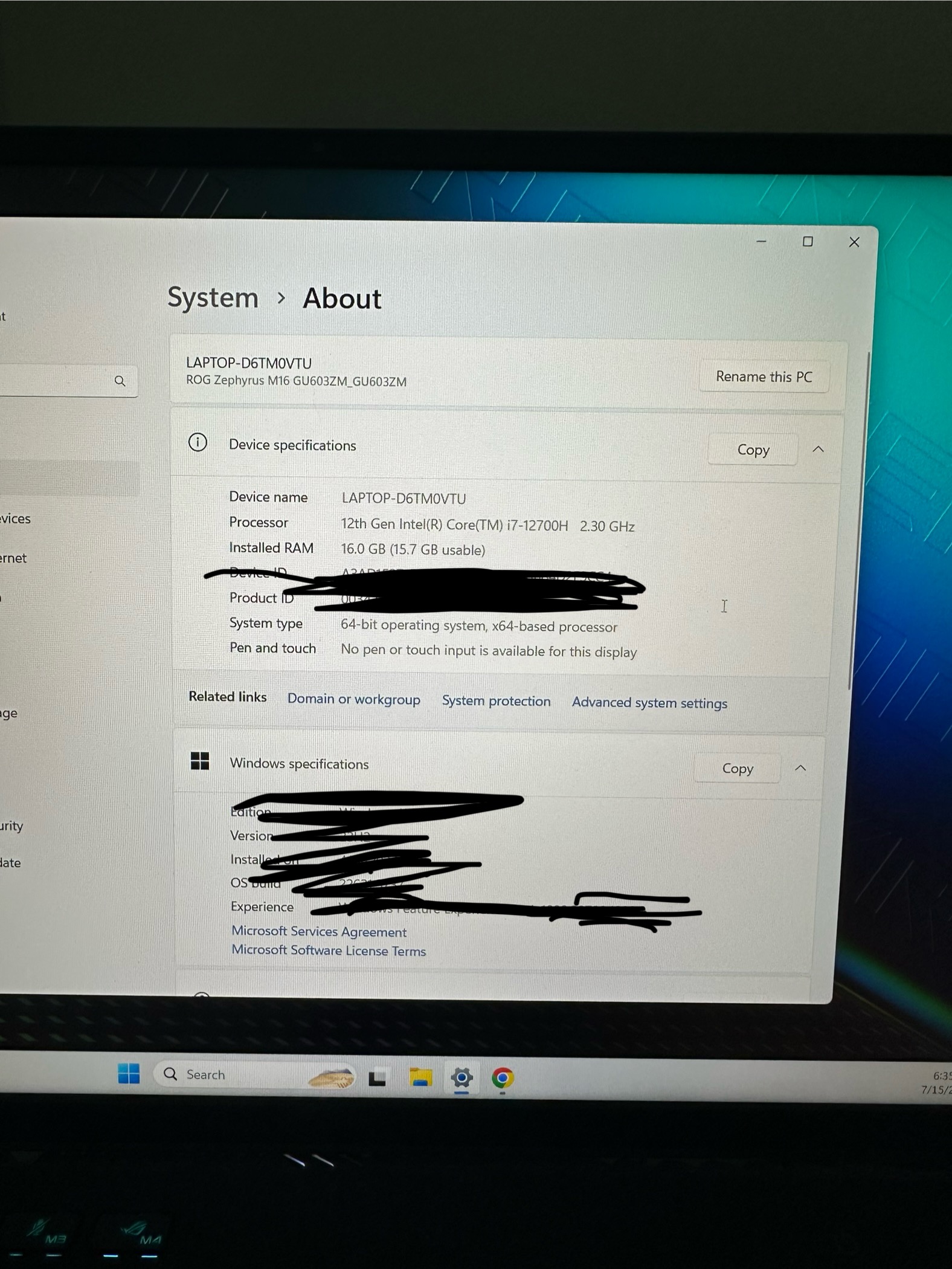Screen dimensions: 952x1269
Task: Click the Device specifications info icon
Action: 198,443
